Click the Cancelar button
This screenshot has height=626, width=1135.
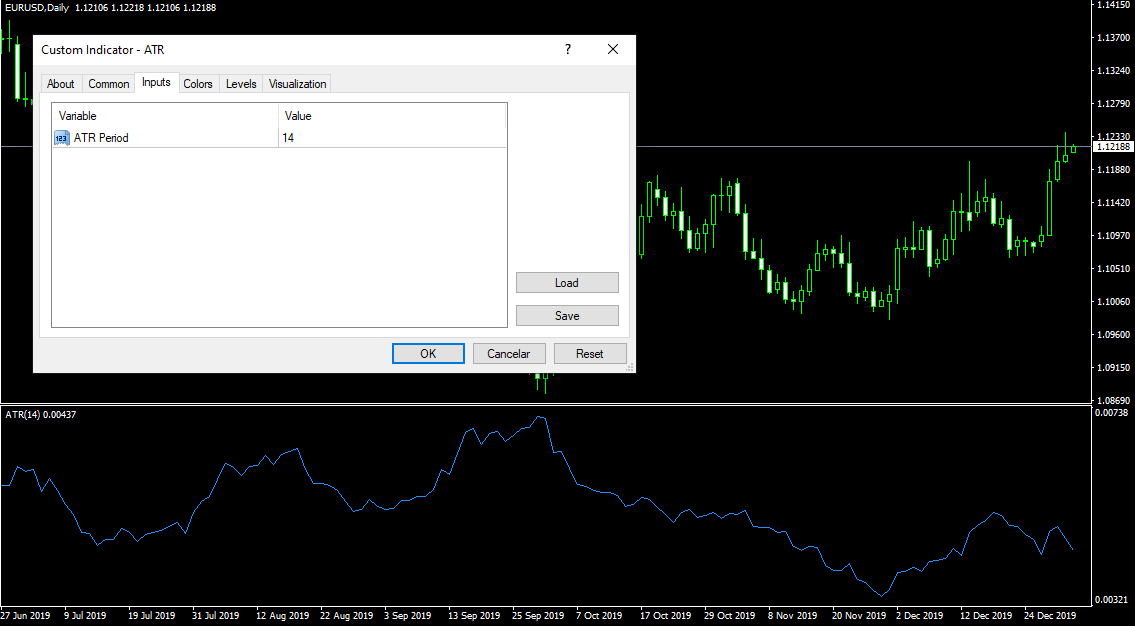509,354
